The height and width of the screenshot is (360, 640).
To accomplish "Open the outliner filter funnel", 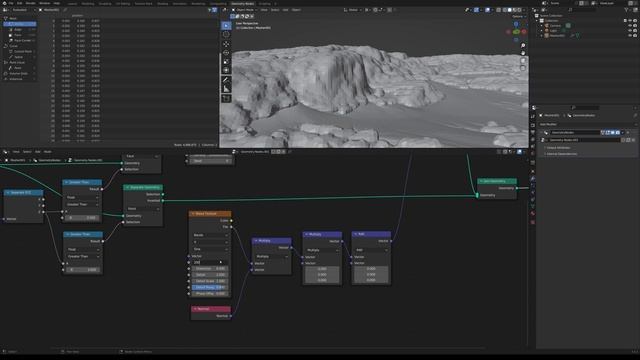I will click(x=627, y=10).
